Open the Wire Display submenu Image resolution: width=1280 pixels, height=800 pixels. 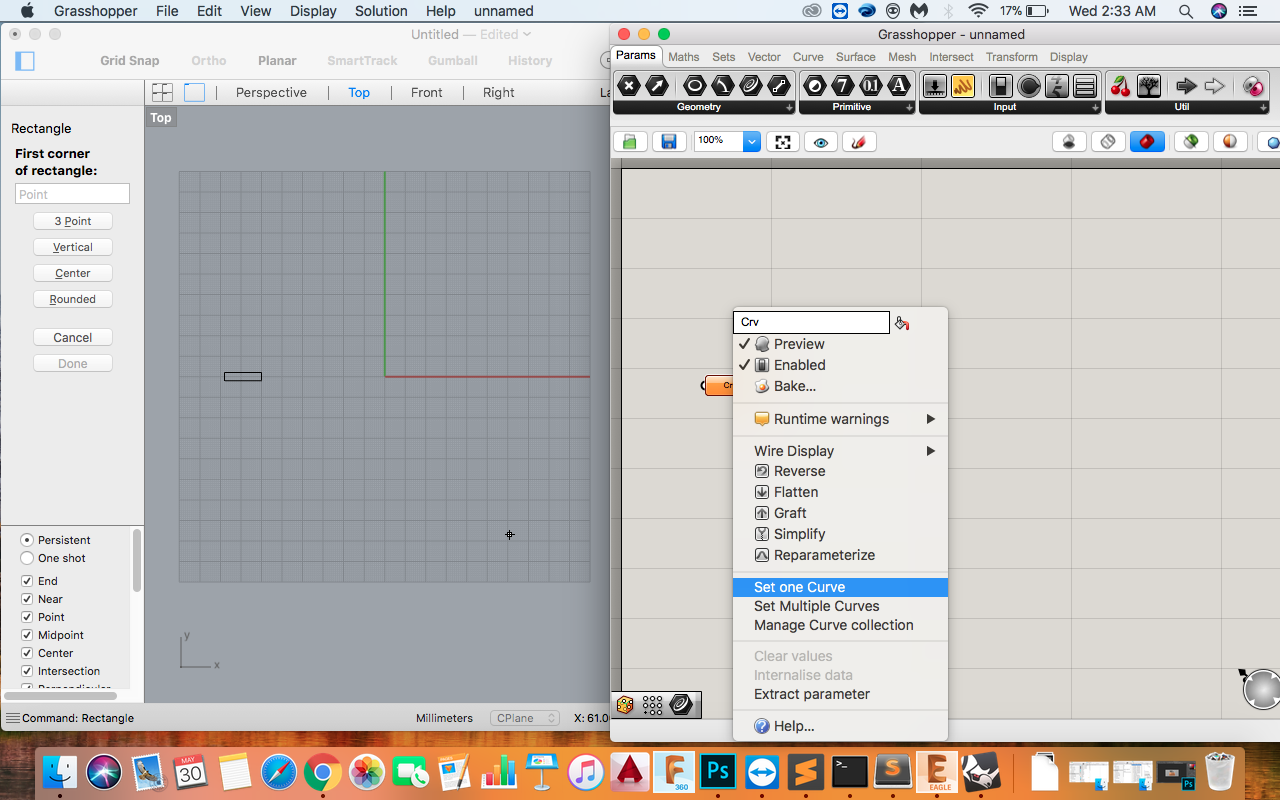click(x=840, y=451)
